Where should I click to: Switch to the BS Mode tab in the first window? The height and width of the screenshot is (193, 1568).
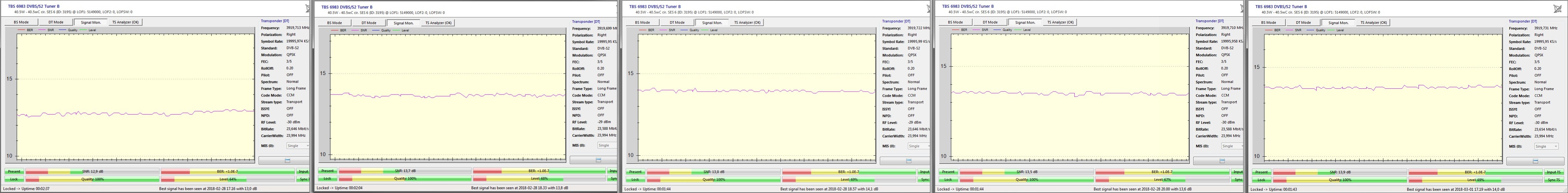(21, 22)
